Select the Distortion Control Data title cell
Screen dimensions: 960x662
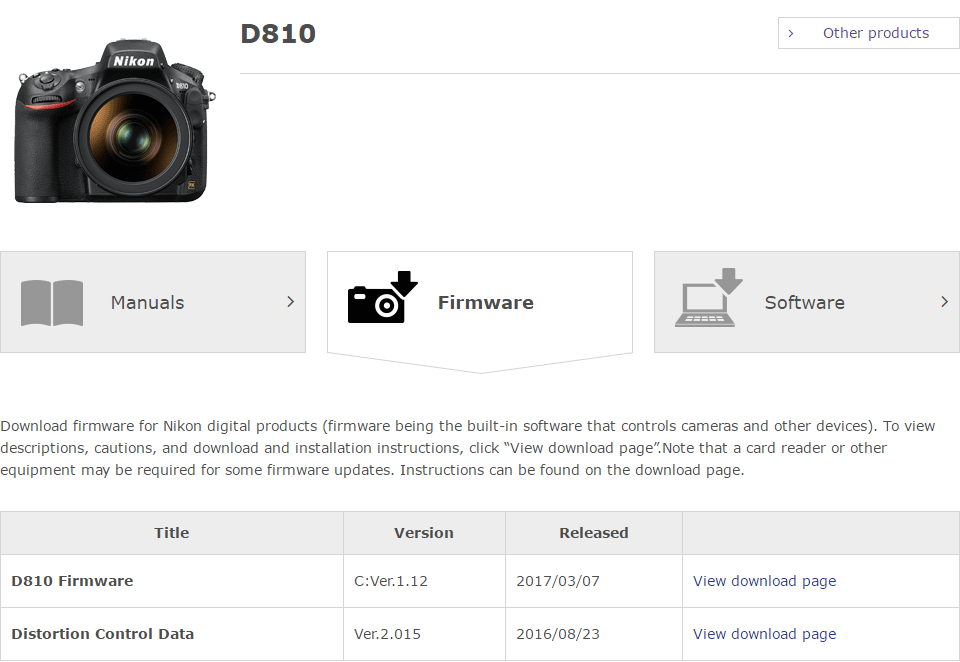click(x=171, y=634)
